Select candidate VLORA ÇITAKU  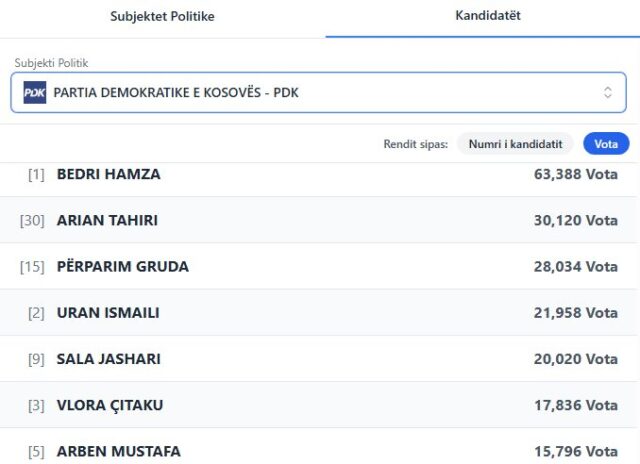pyautogui.click(x=110, y=405)
